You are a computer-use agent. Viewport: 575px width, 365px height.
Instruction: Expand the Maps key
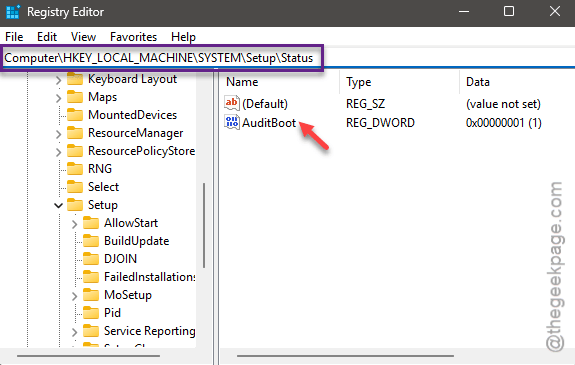(58, 98)
